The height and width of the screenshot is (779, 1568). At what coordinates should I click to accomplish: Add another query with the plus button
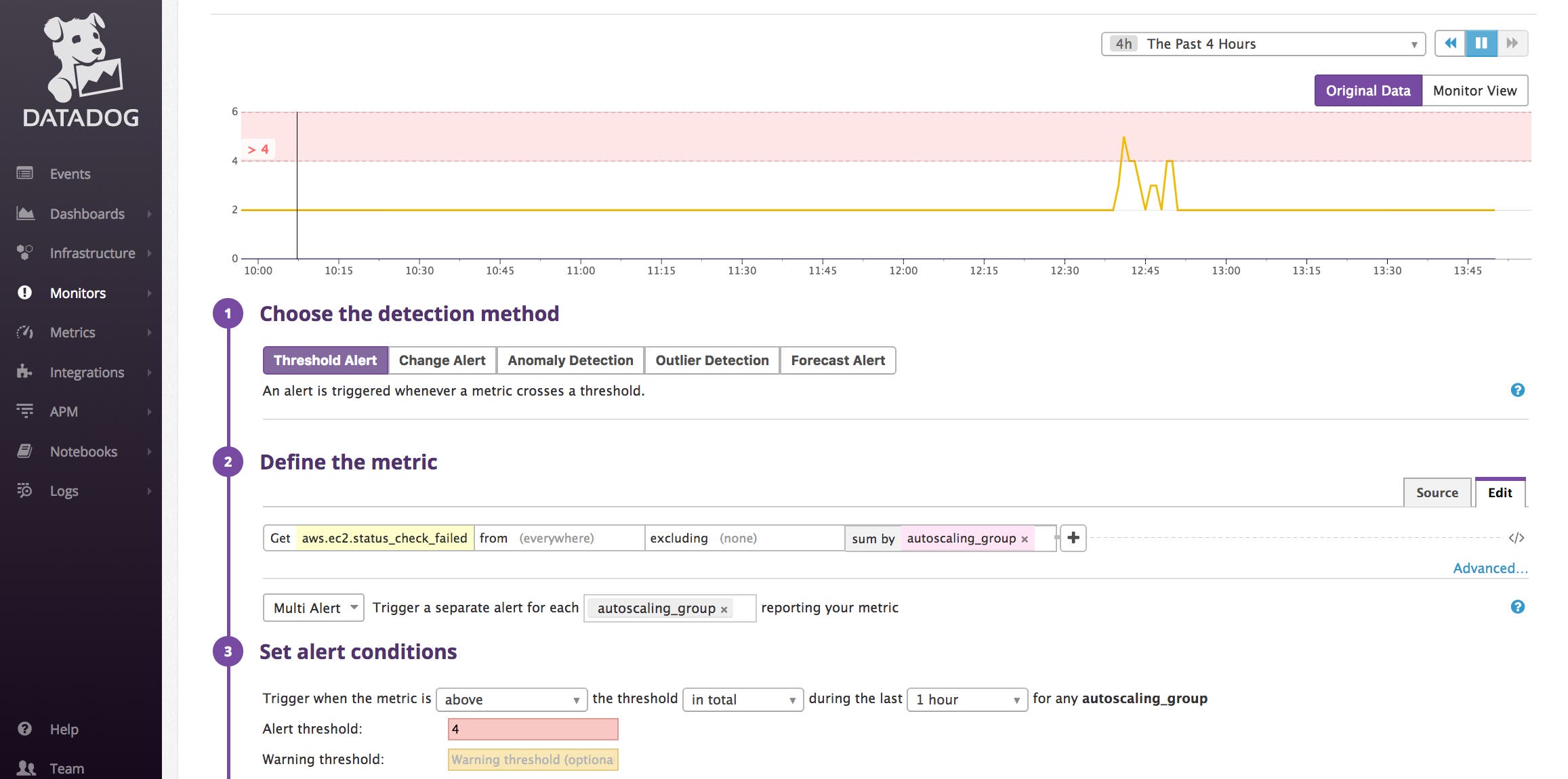tap(1073, 537)
